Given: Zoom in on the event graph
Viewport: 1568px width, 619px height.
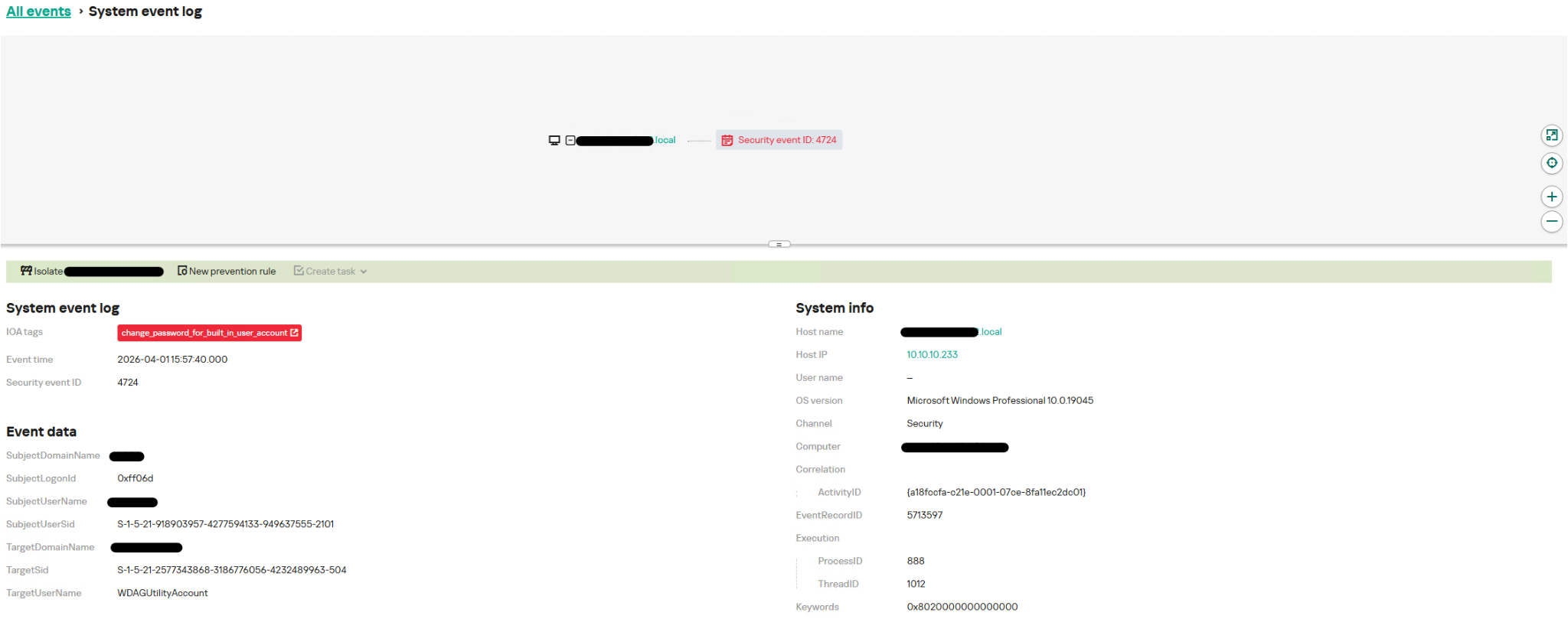Looking at the screenshot, I should click(x=1551, y=197).
